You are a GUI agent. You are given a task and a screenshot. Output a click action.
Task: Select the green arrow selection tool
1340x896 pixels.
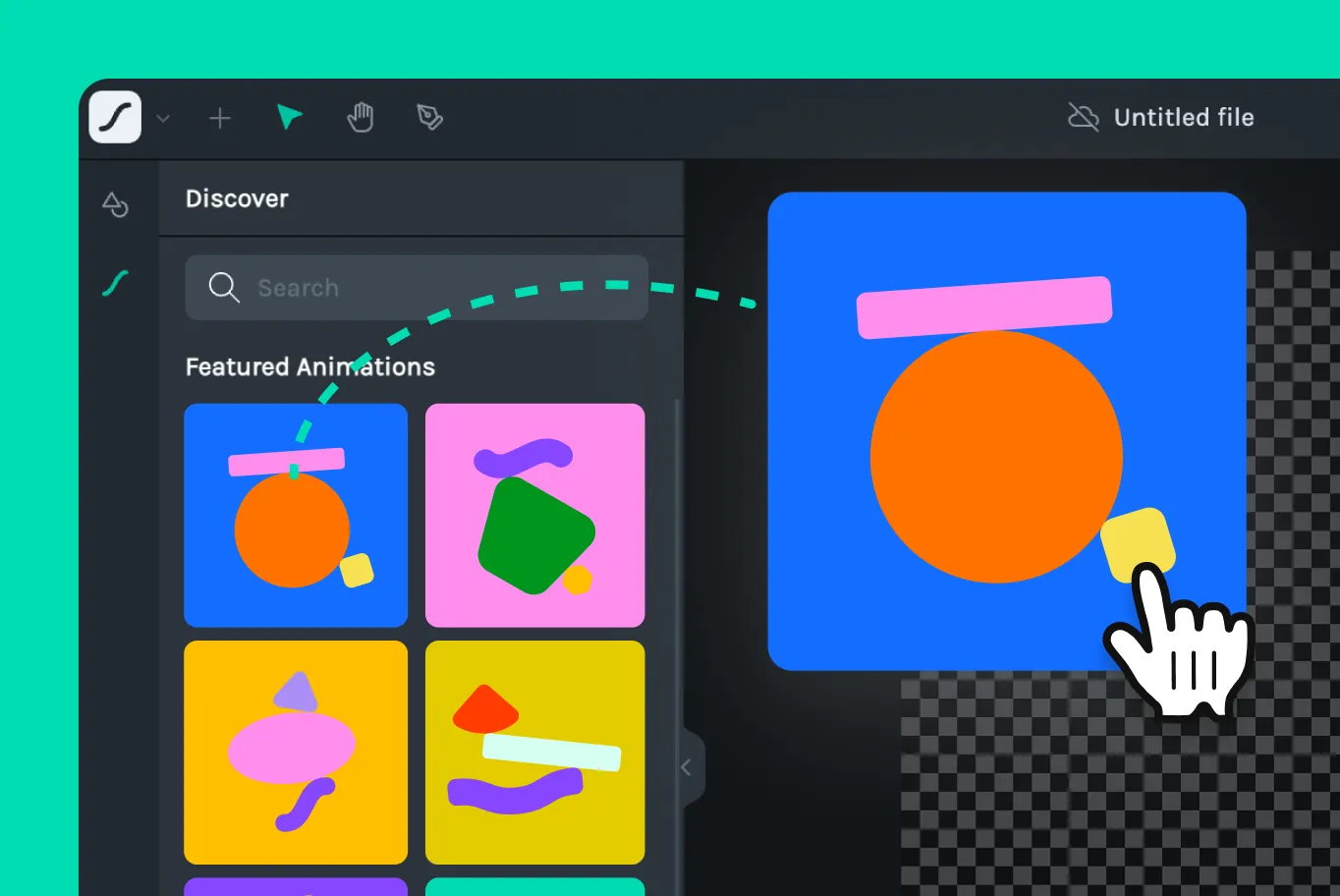click(x=289, y=118)
